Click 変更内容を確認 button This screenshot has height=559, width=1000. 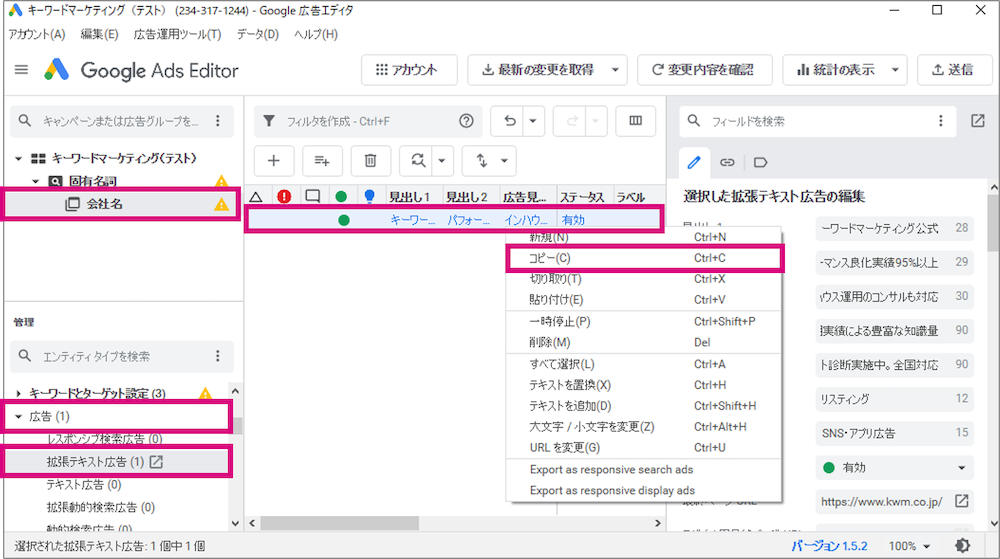[x=705, y=69]
